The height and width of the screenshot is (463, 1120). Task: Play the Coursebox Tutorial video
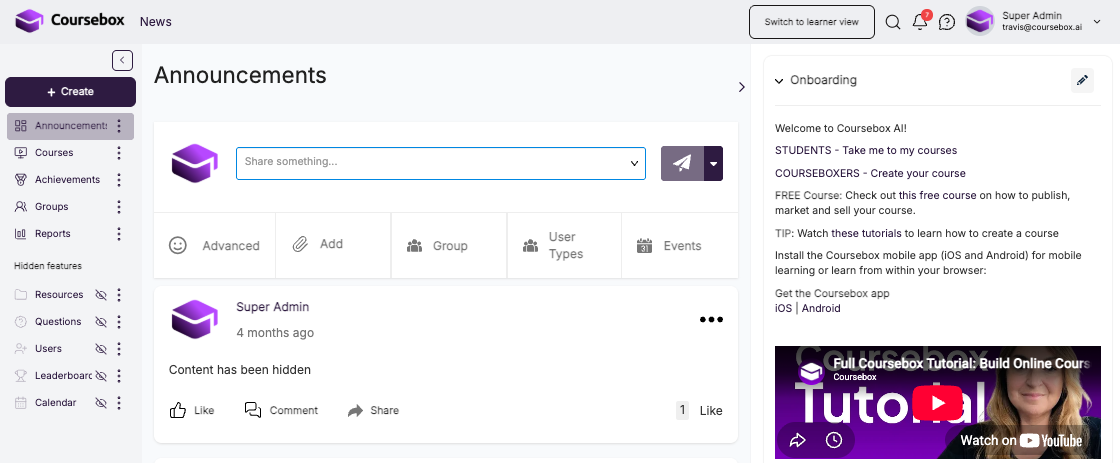937,403
